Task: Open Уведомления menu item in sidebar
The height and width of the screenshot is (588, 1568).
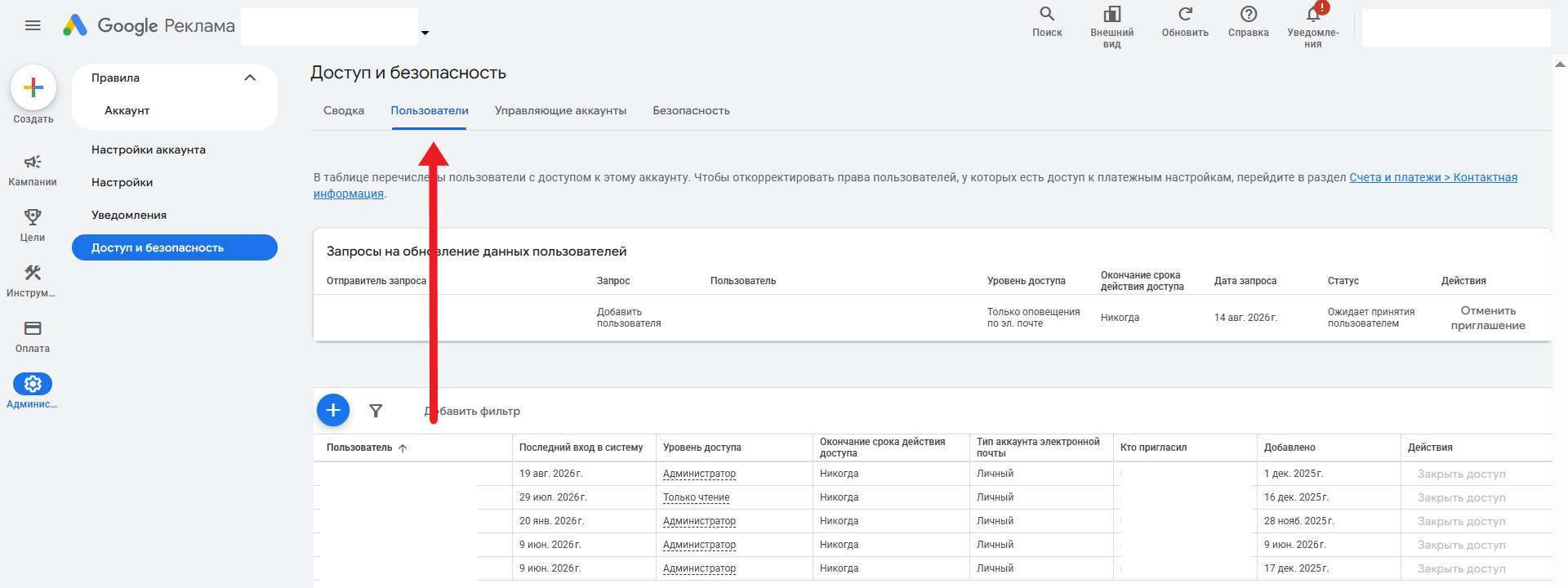Action: (129, 215)
